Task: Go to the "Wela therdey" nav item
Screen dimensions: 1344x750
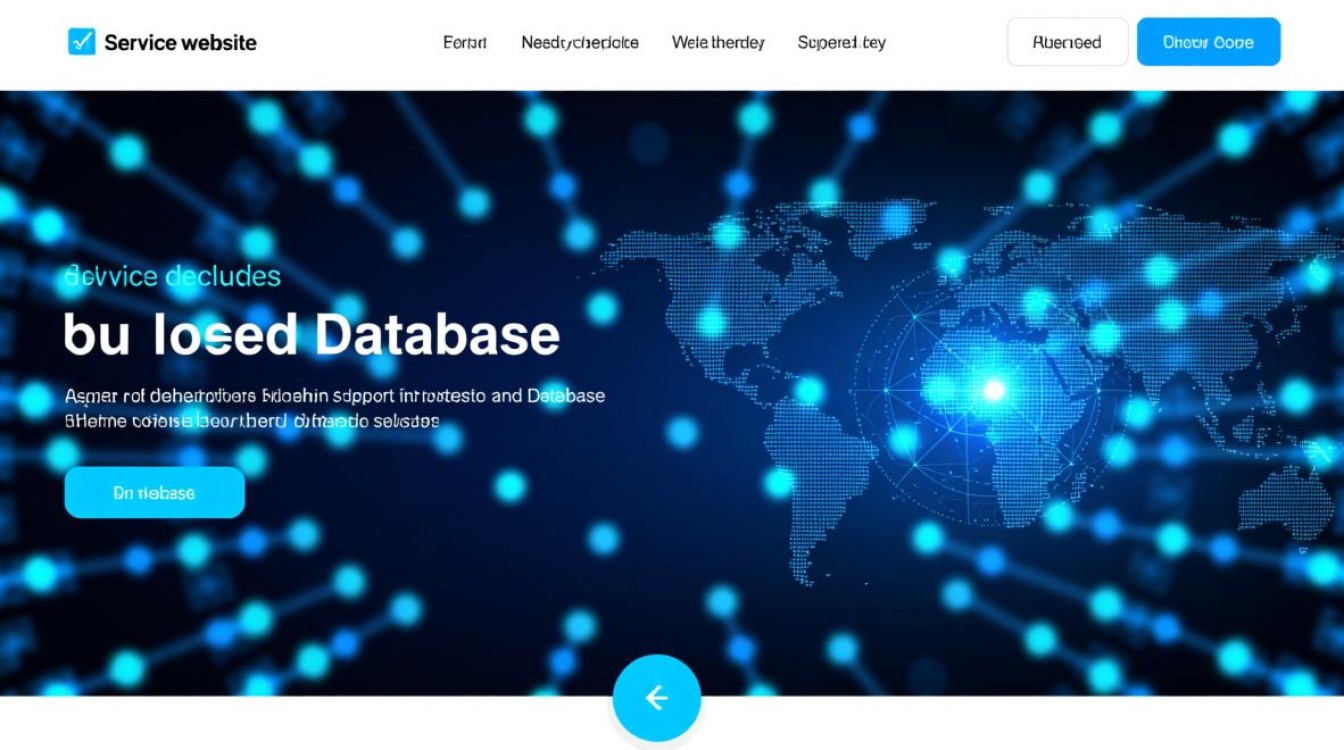Action: click(718, 43)
